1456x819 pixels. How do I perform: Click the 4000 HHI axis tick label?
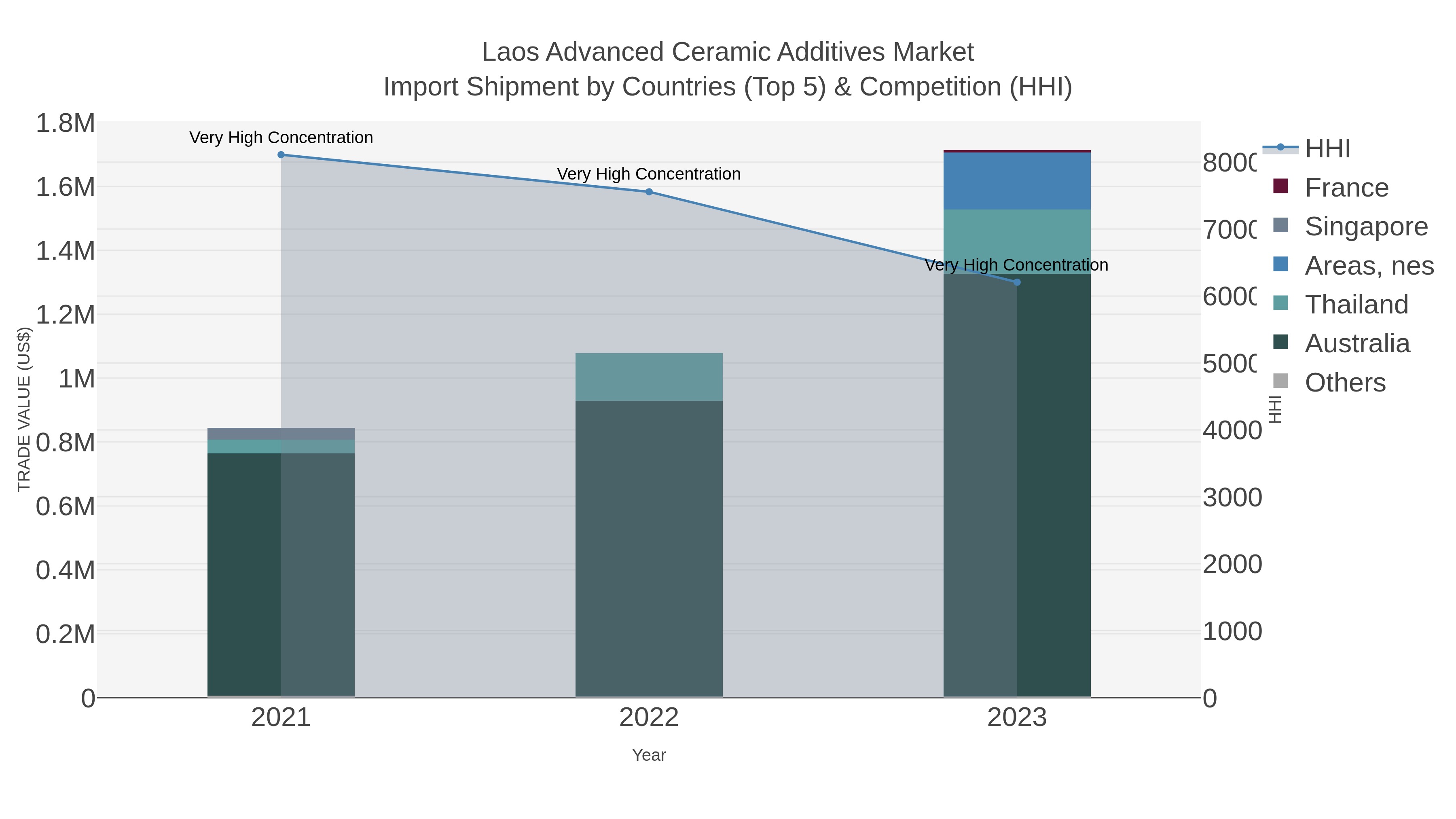[1232, 431]
